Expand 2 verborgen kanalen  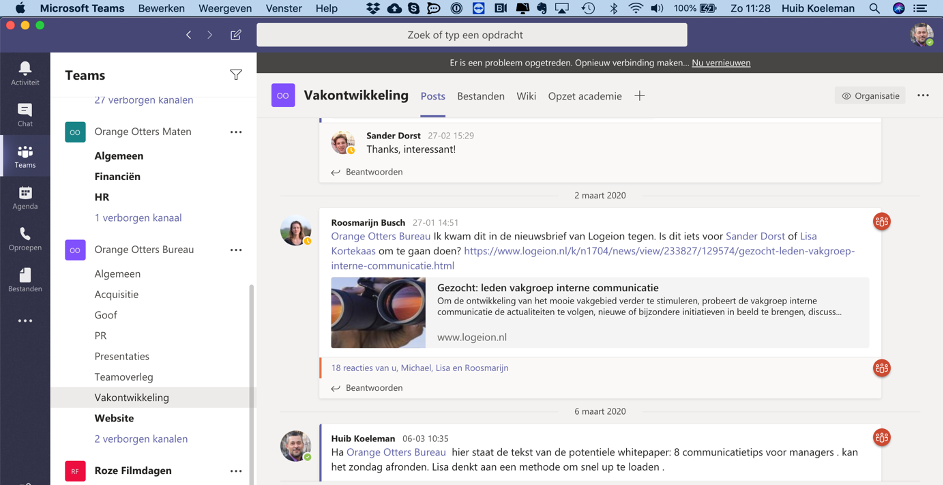point(141,439)
